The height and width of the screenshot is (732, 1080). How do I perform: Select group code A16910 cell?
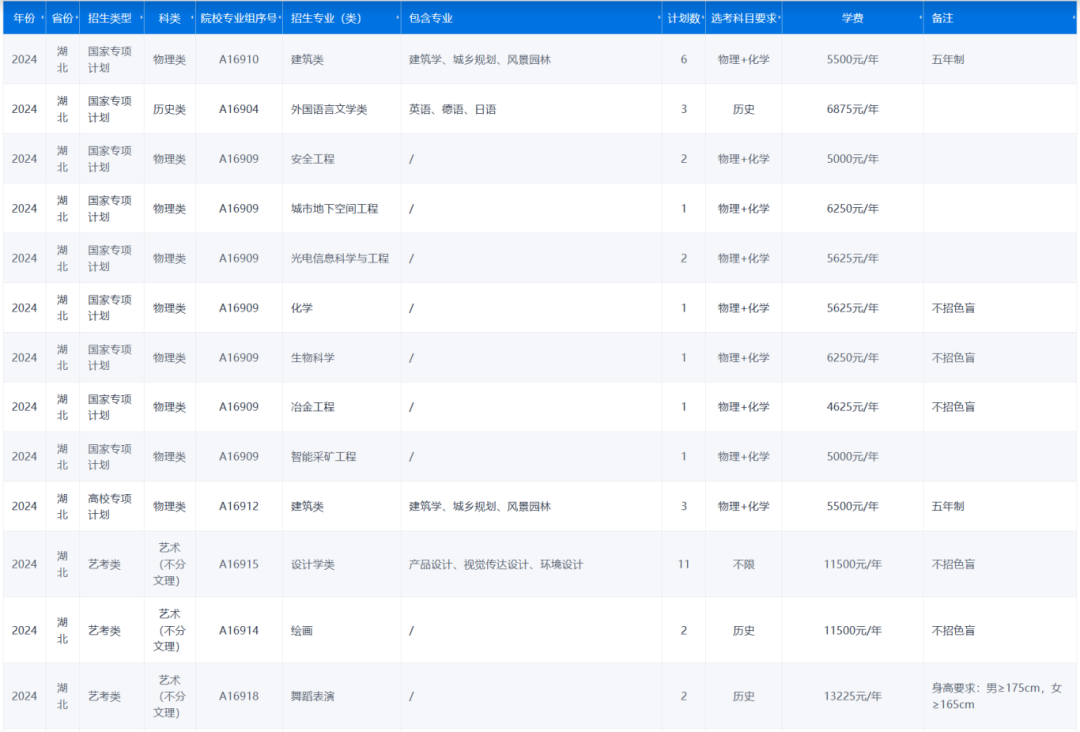tap(239, 59)
